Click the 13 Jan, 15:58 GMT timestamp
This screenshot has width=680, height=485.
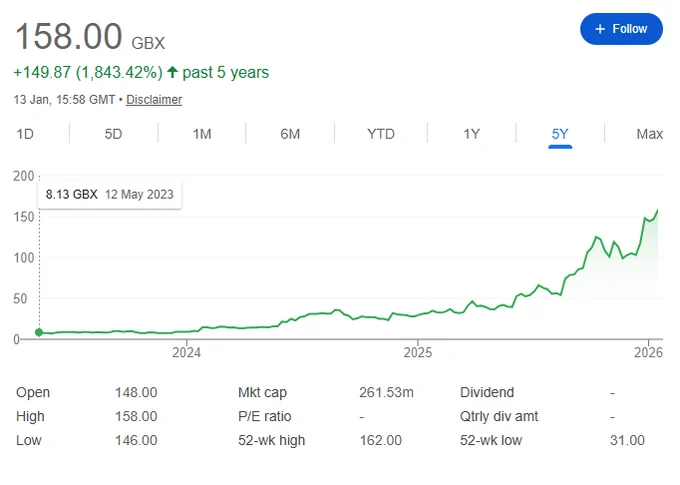(x=64, y=100)
